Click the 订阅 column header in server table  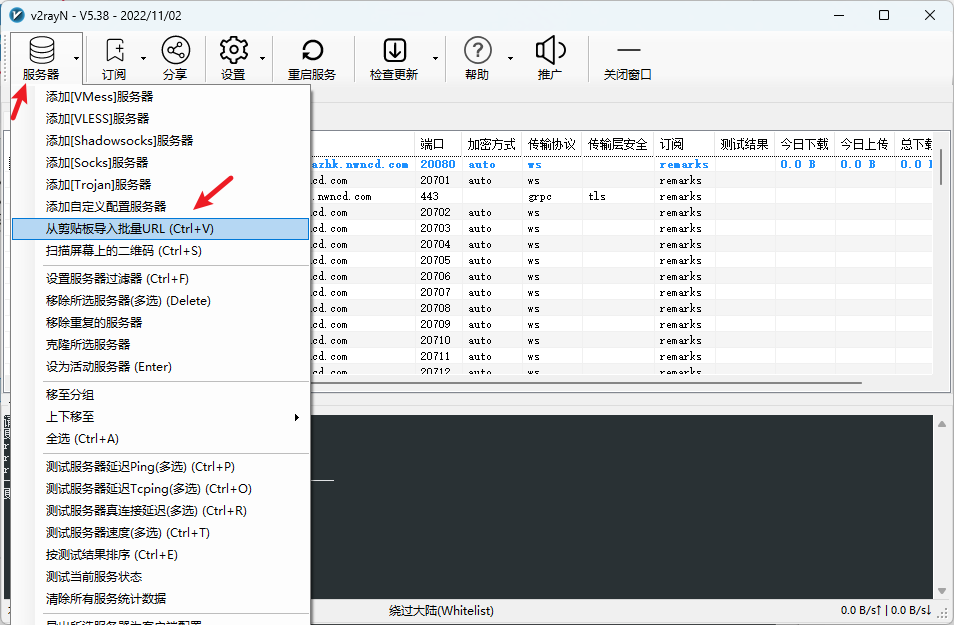684,144
